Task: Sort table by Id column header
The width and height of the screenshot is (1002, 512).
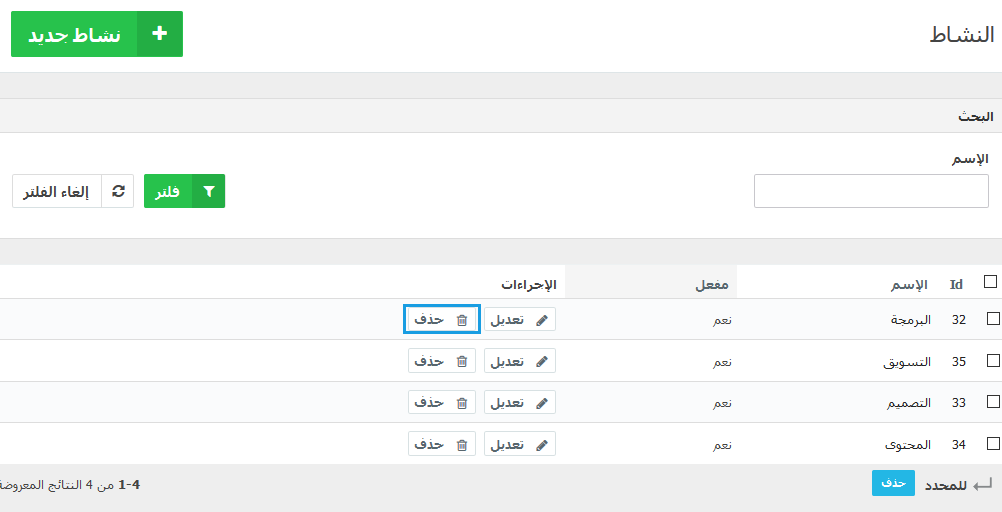Action: click(x=956, y=284)
